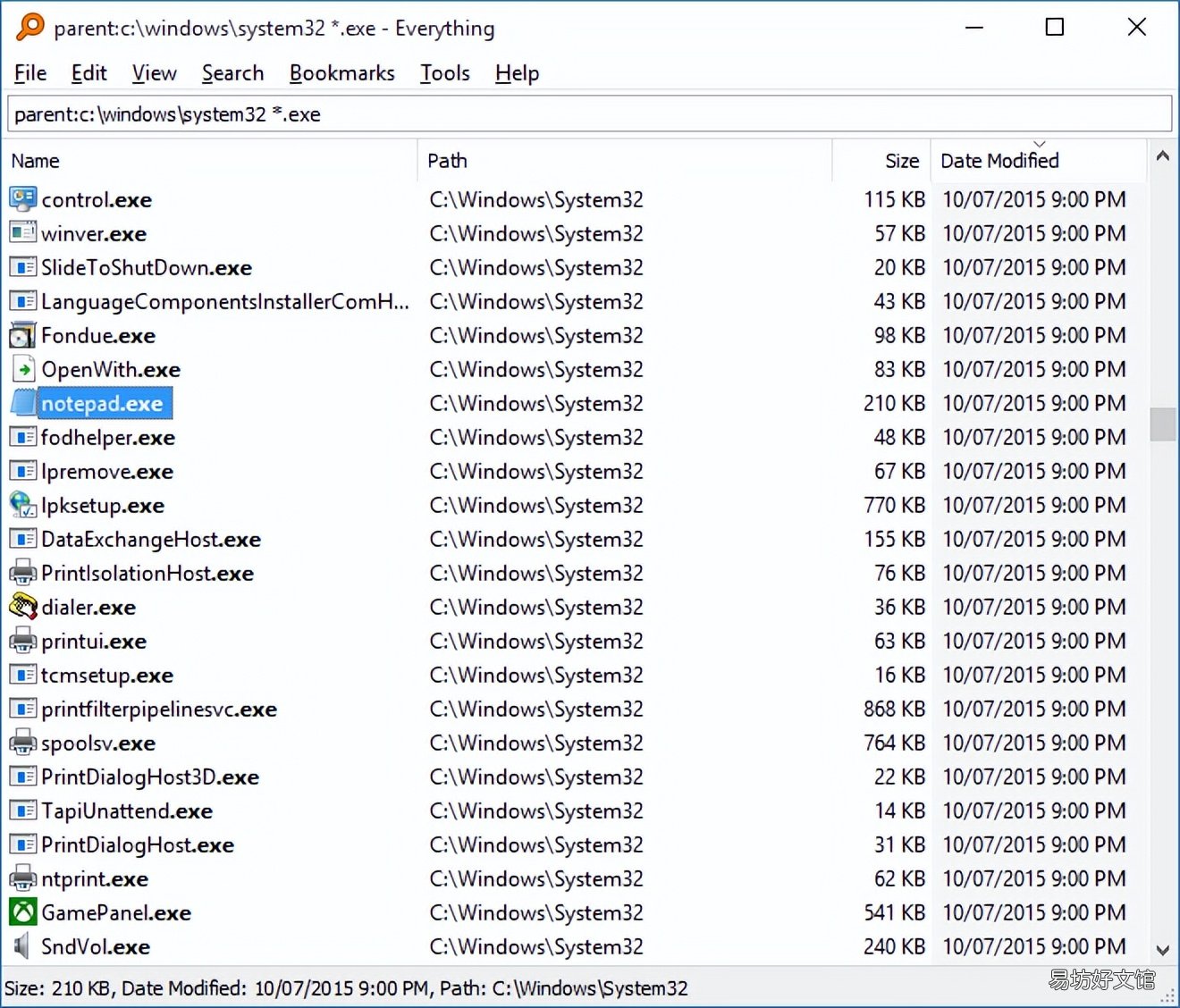Image resolution: width=1180 pixels, height=1008 pixels.
Task: Open the Bookmarks menu
Action: [x=341, y=73]
